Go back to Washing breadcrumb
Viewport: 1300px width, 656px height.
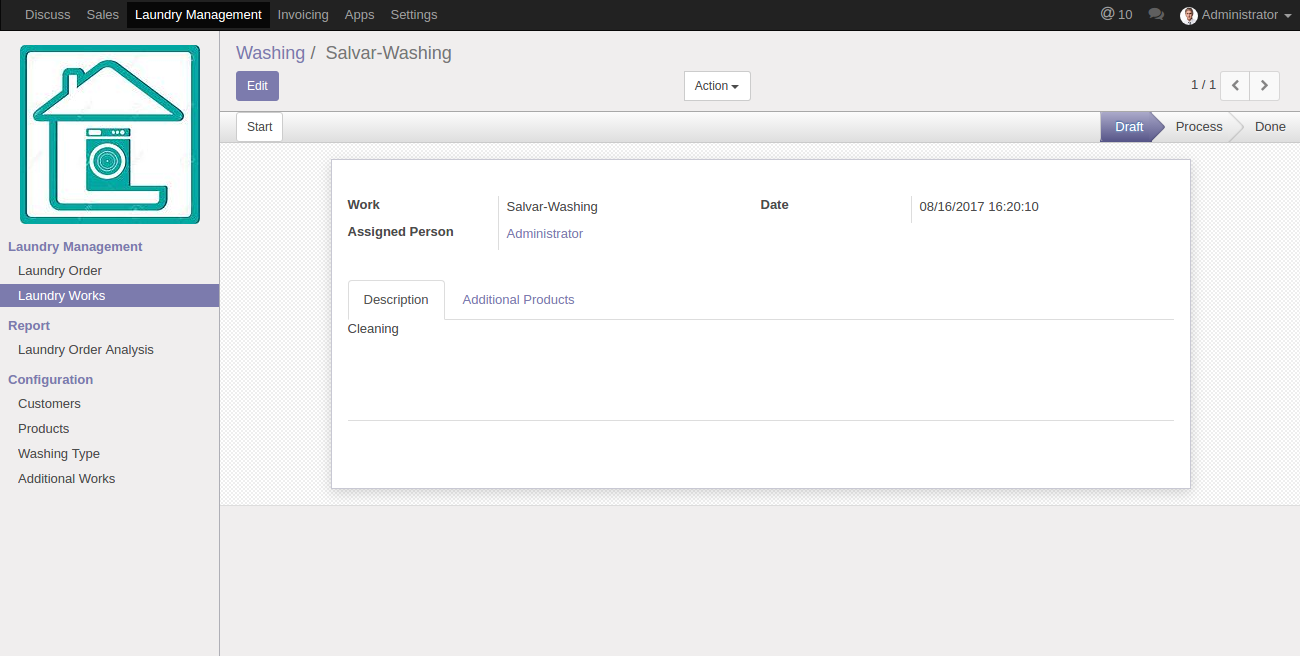coord(270,53)
